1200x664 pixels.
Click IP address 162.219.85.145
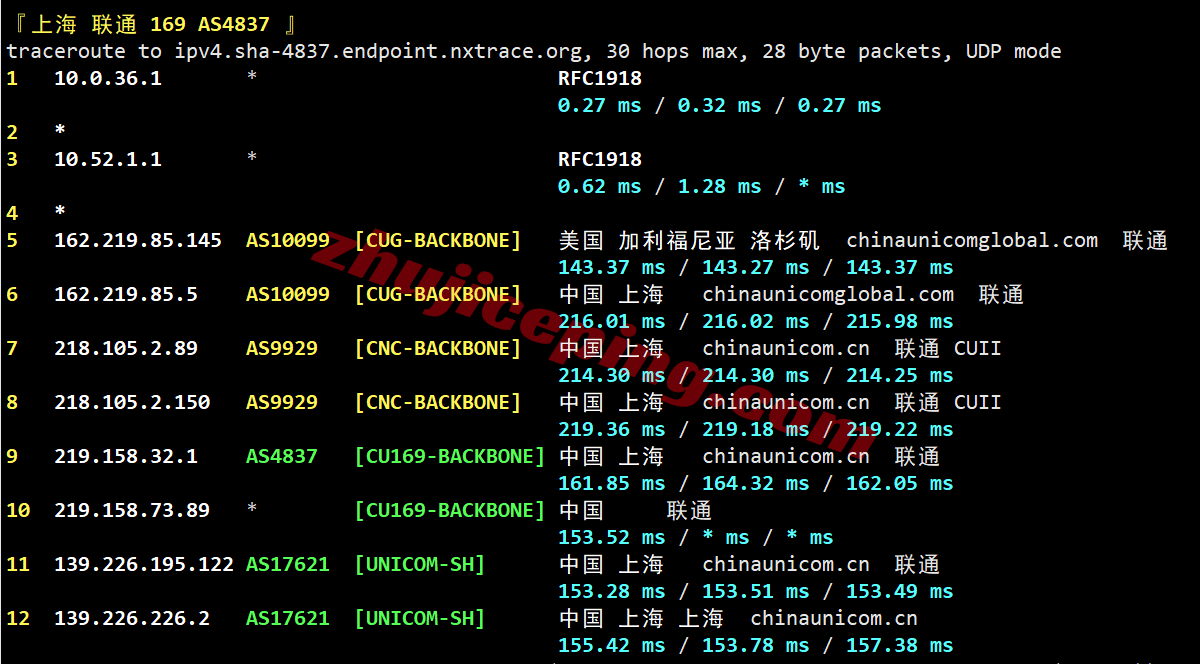(x=138, y=240)
